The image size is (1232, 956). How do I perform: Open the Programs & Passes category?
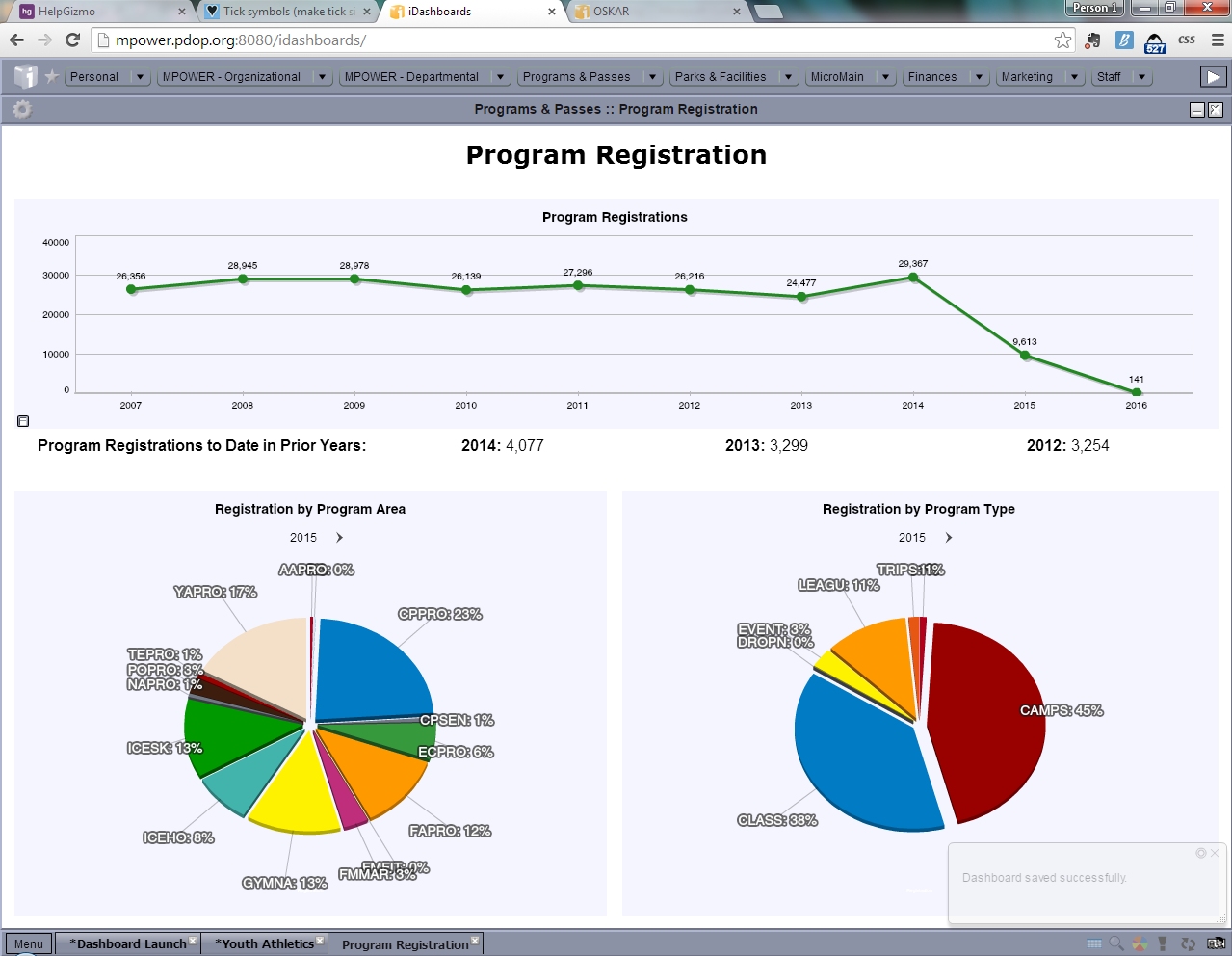coord(577,77)
